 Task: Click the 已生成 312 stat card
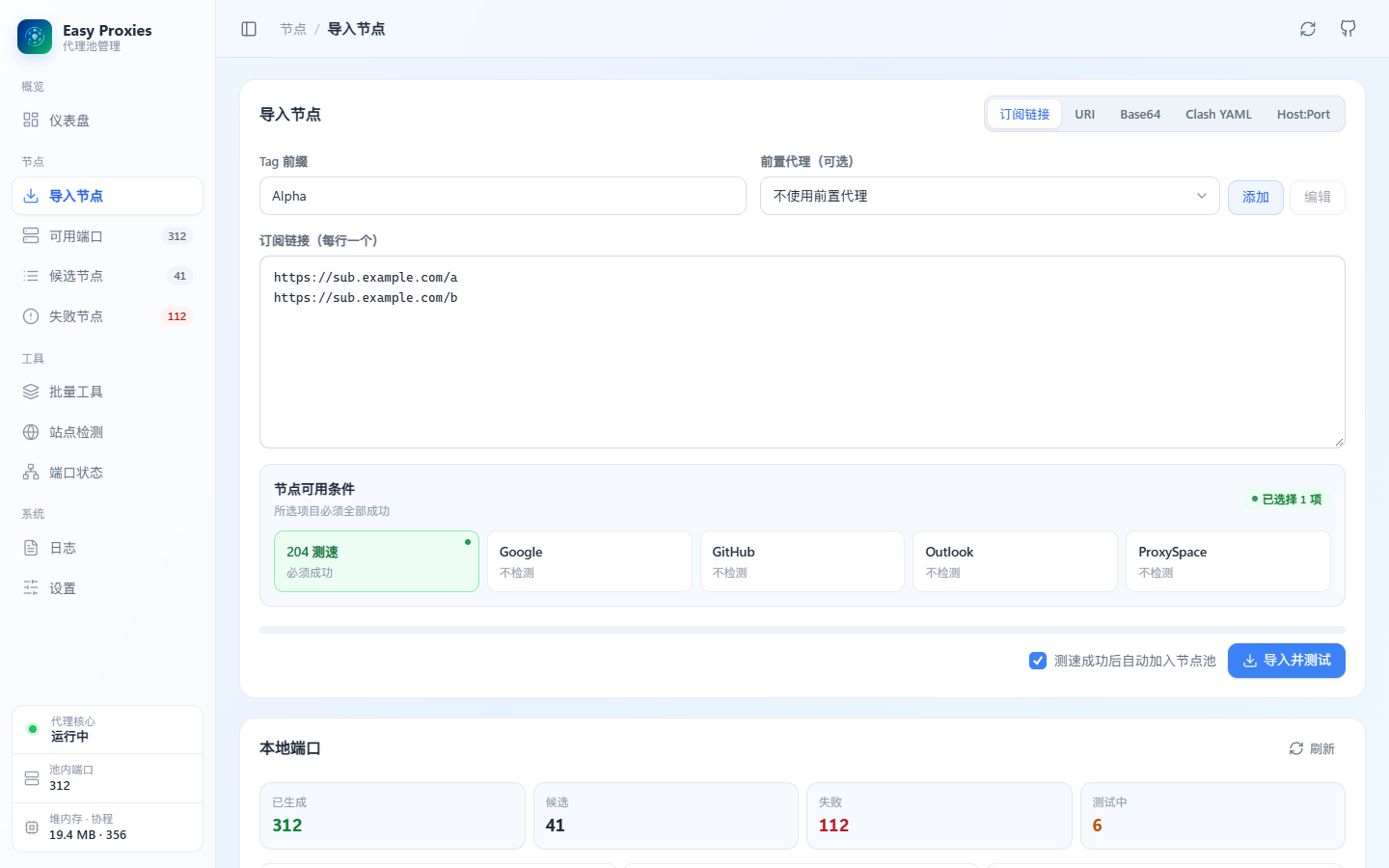pyautogui.click(x=393, y=816)
